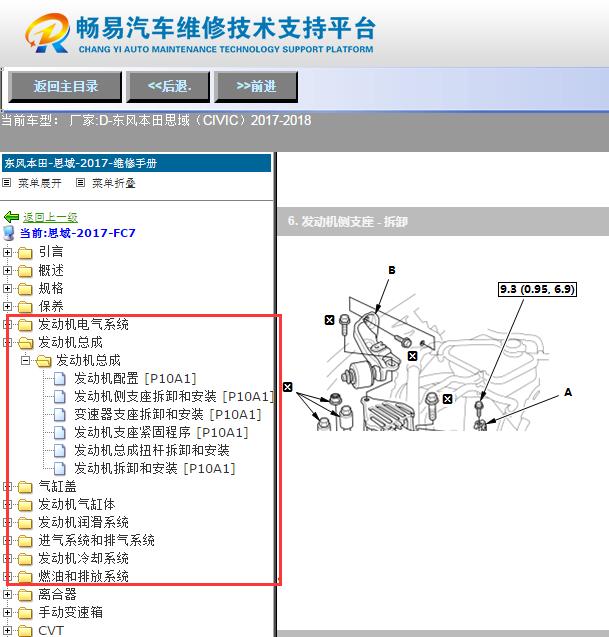Select 菜单折叠 to collapse all menus
This screenshot has height=637, width=609.
tap(113, 183)
